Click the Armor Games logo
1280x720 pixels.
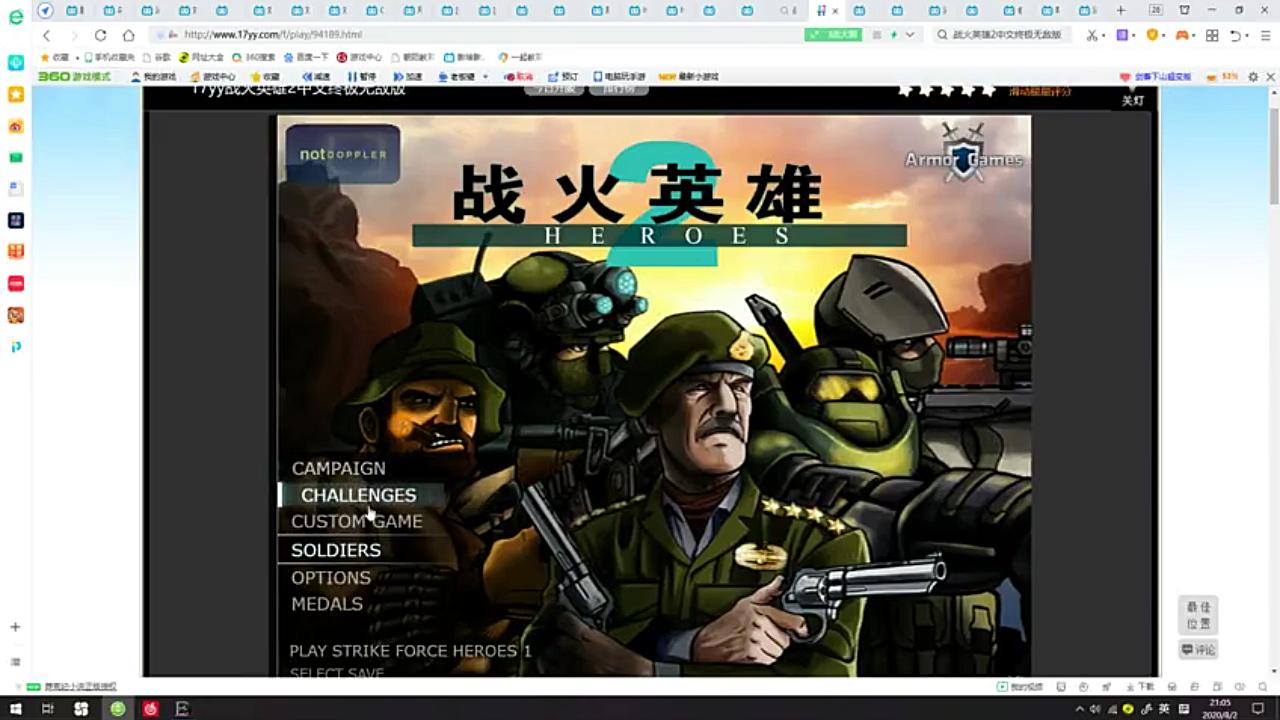pyautogui.click(x=964, y=153)
